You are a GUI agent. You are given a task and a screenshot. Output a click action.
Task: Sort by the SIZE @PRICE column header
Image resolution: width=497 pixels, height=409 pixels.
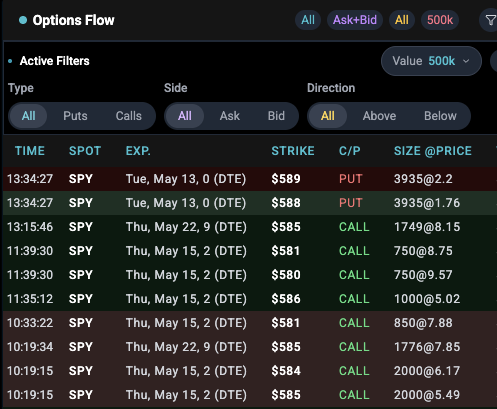[x=433, y=151]
